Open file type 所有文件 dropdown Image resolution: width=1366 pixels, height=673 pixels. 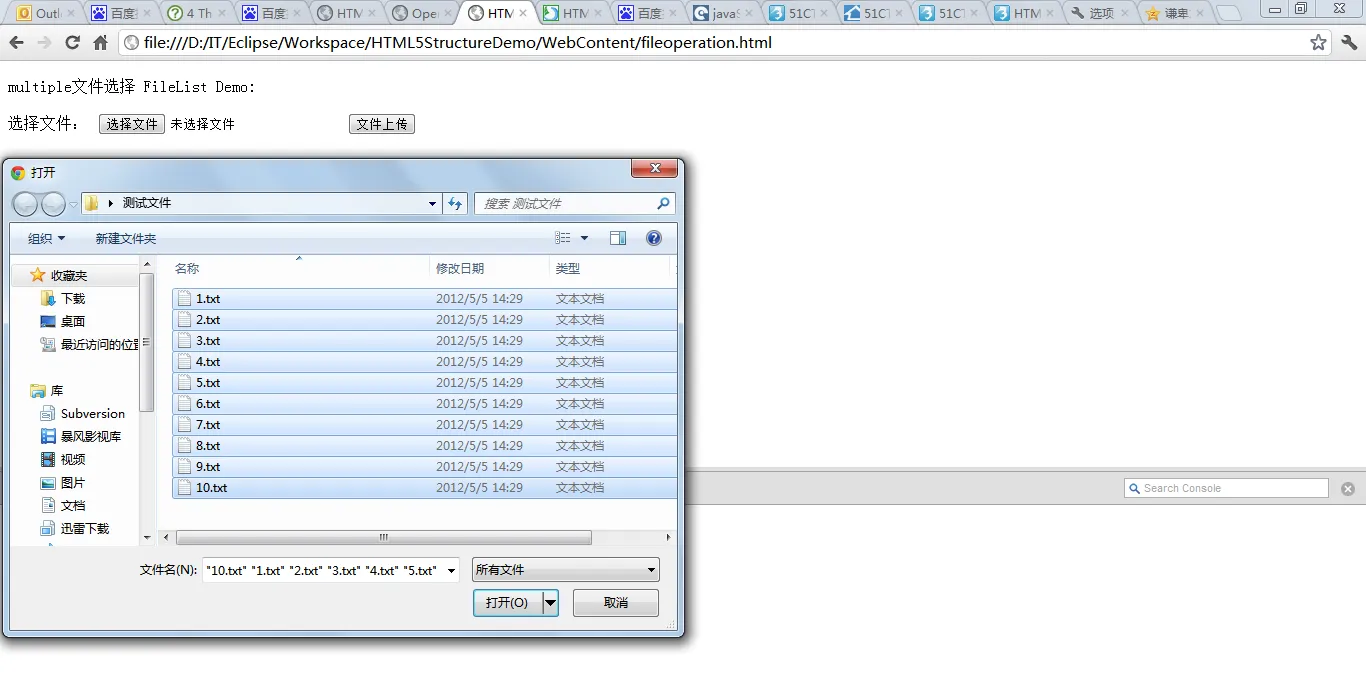[566, 570]
